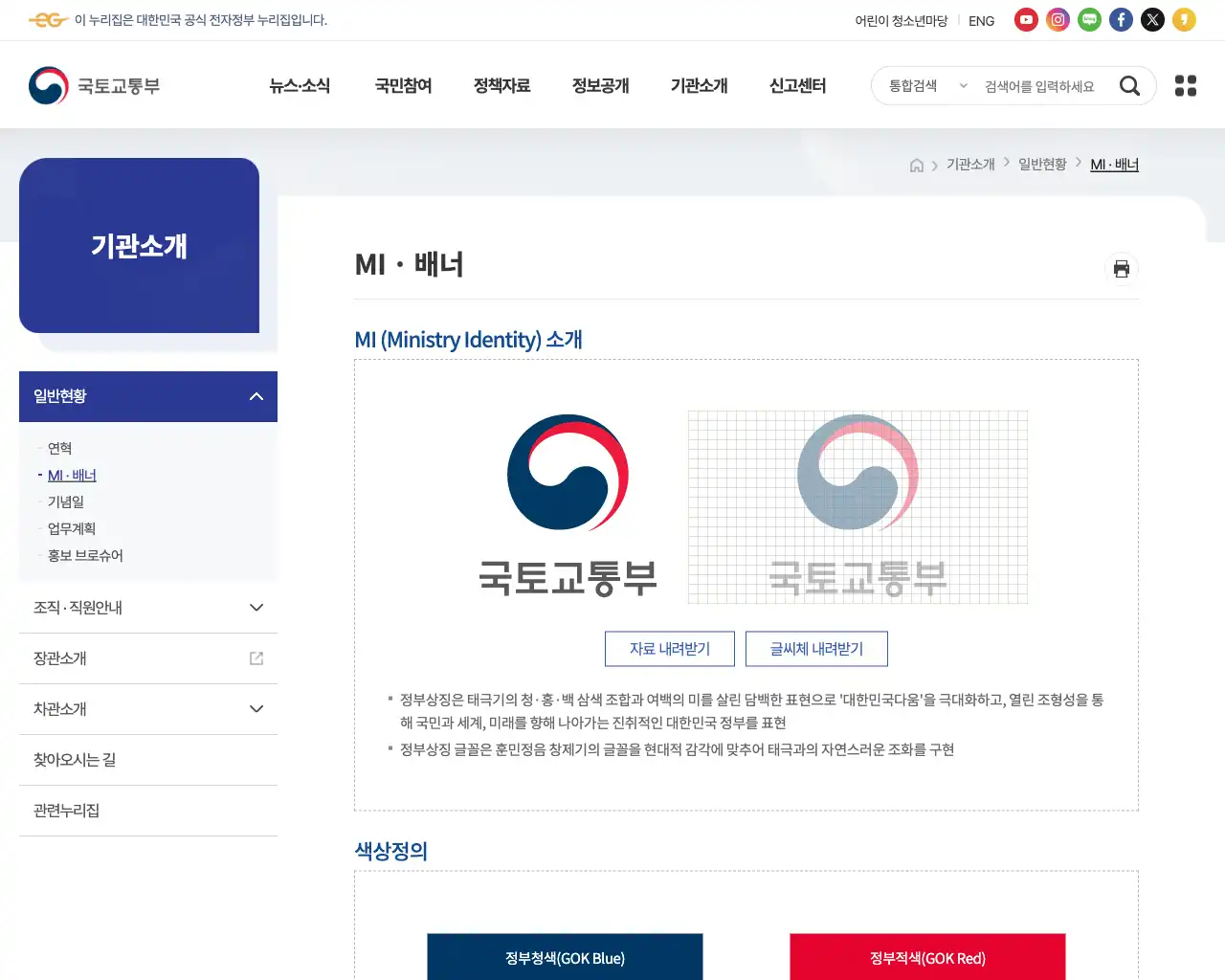Open 업무계획 in the sidebar
Image resolution: width=1225 pixels, height=980 pixels.
(x=72, y=528)
